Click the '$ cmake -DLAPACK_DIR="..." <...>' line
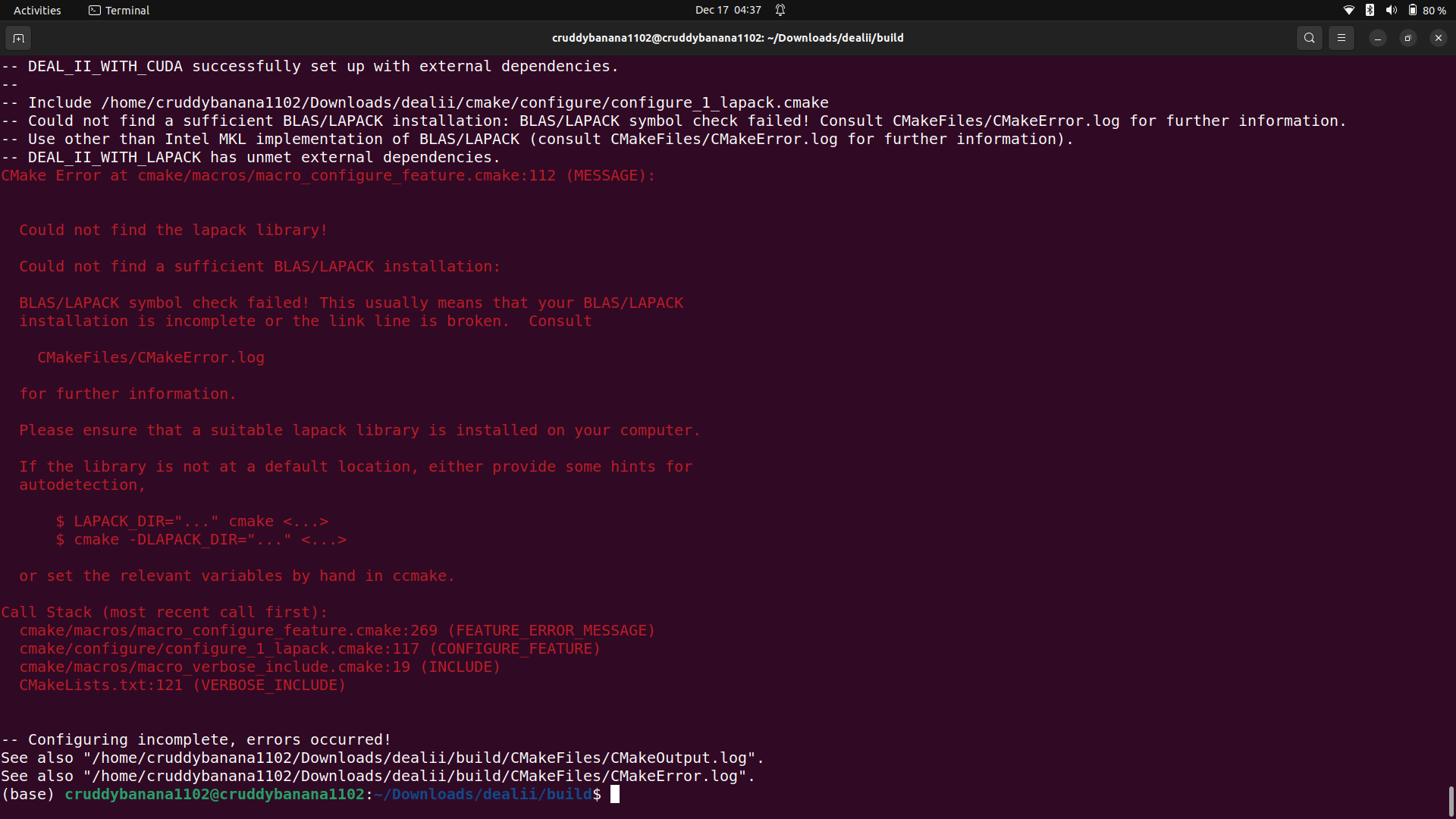Viewport: 1456px width, 819px height. pos(201,539)
